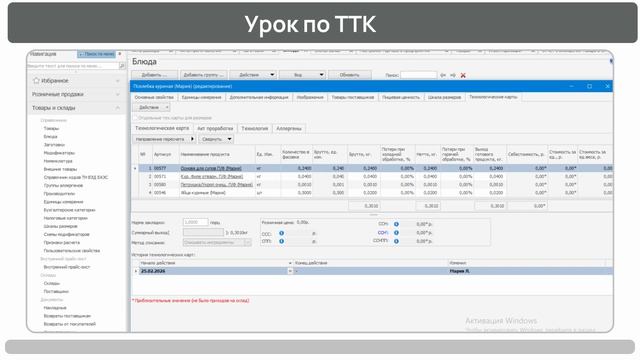Open Склады in the navigation tree
The width and height of the screenshot is (640, 360).
(x=52, y=283)
